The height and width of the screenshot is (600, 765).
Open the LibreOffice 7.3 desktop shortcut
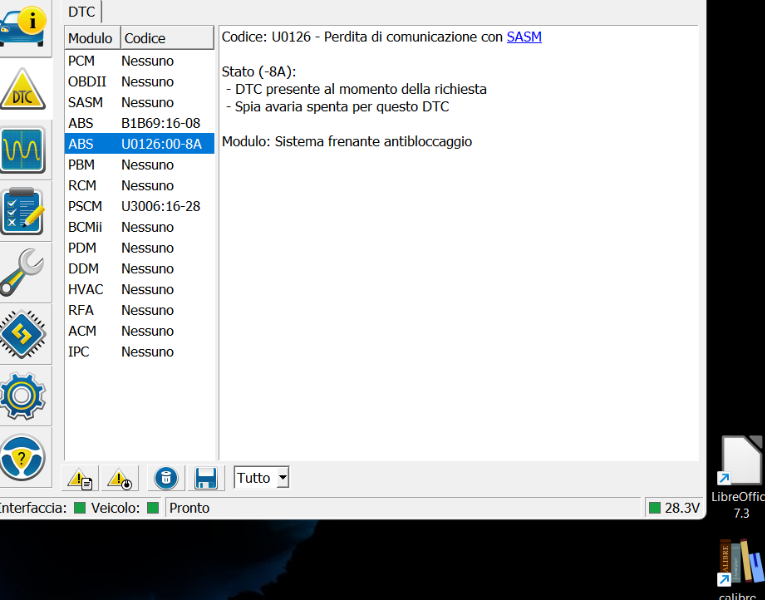[741, 477]
